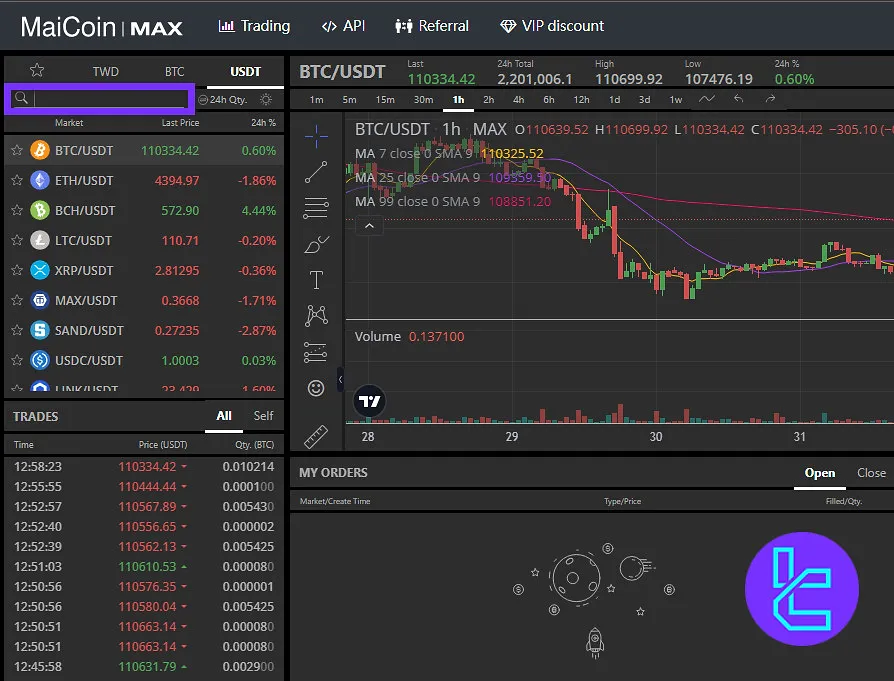Open the emoji icons tool

click(316, 388)
